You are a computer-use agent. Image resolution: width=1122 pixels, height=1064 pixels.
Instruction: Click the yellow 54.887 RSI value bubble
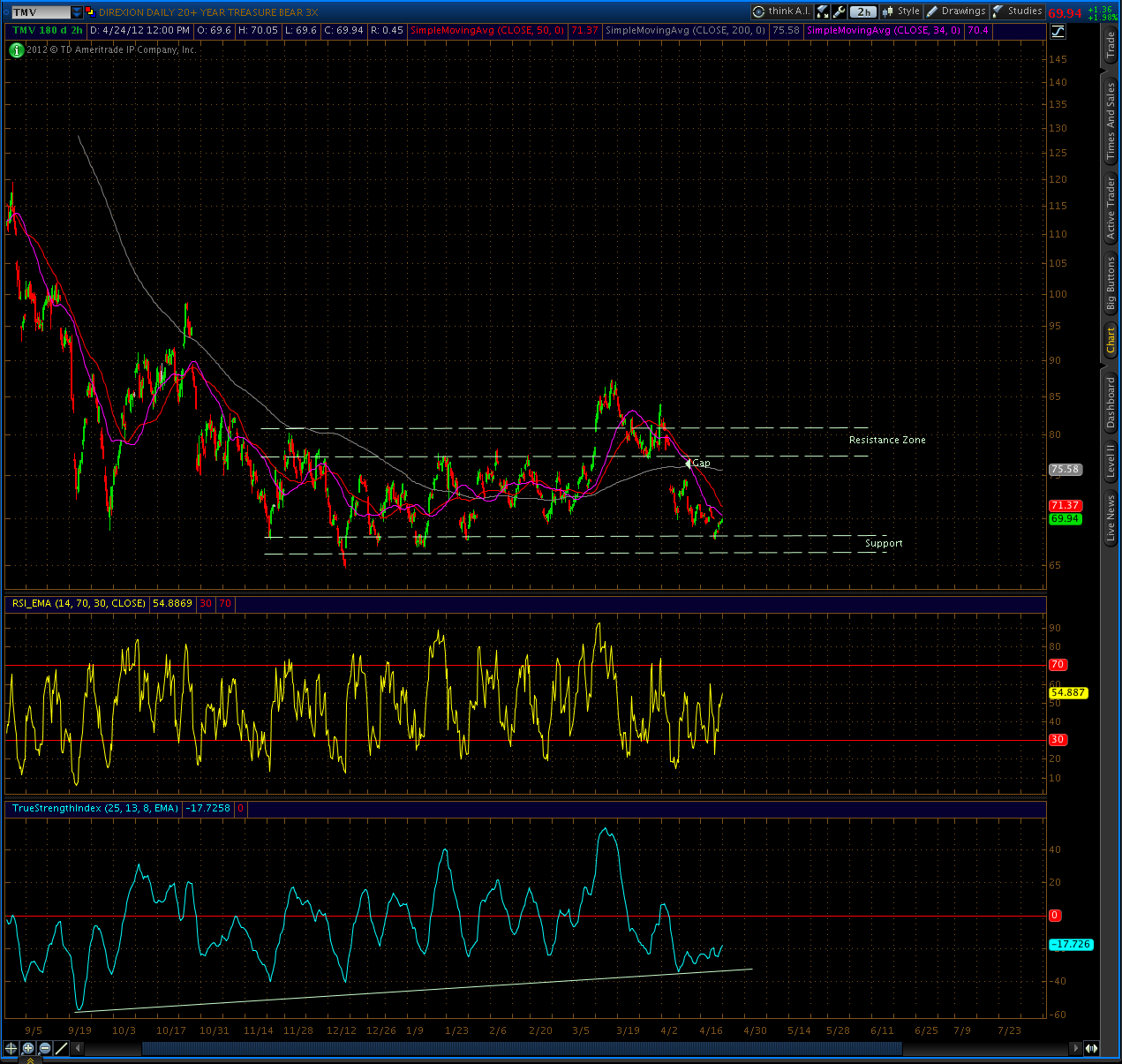coord(1068,693)
